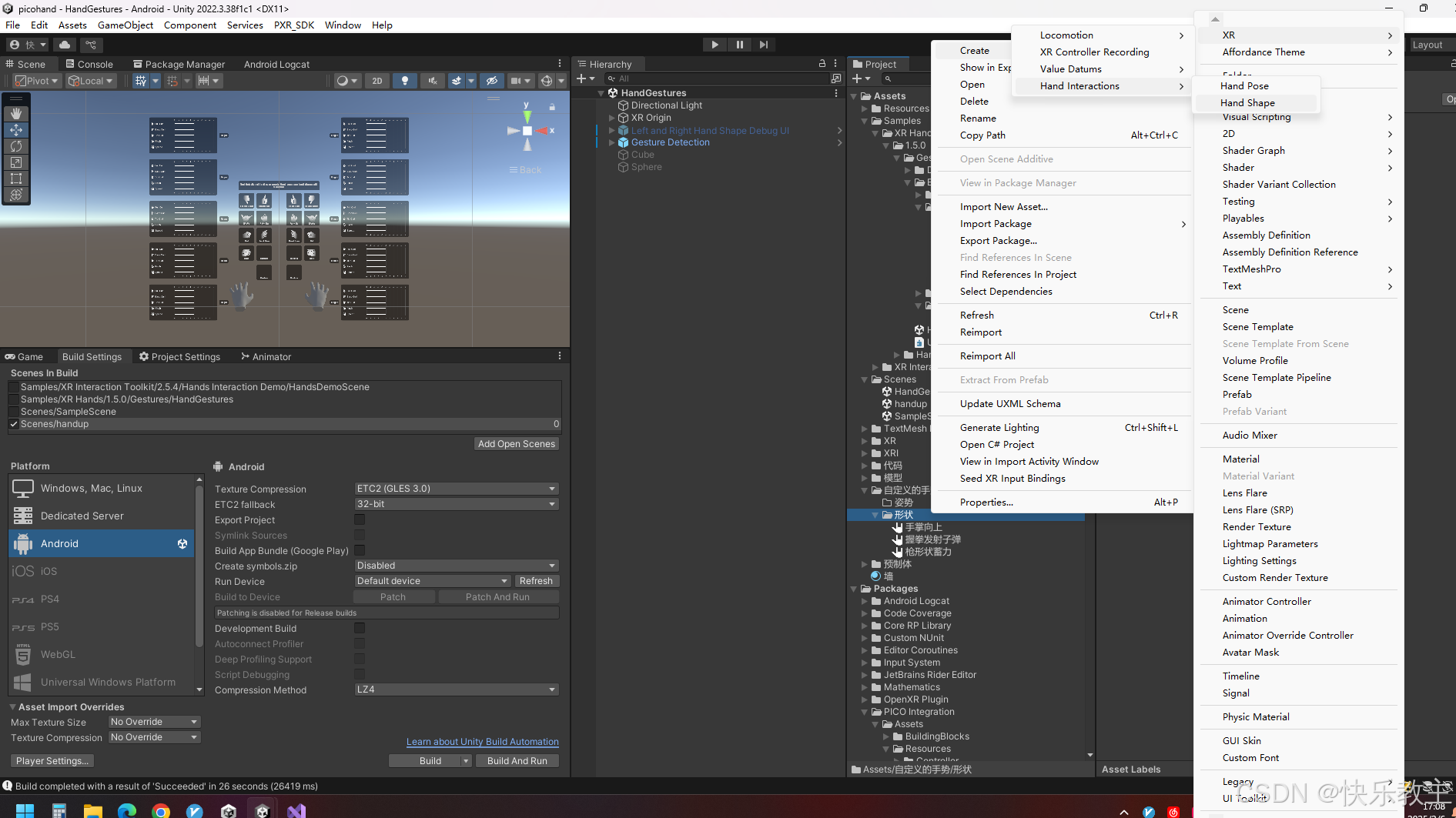Select the Hand (view) tool

coord(16,114)
